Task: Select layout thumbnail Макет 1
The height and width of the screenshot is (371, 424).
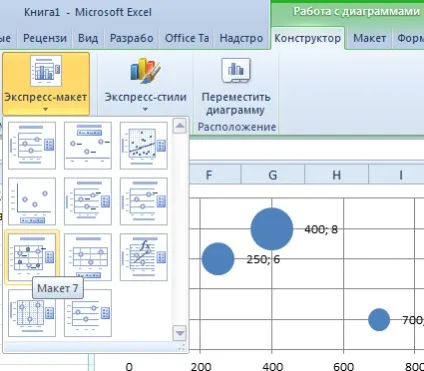Action: [32, 145]
